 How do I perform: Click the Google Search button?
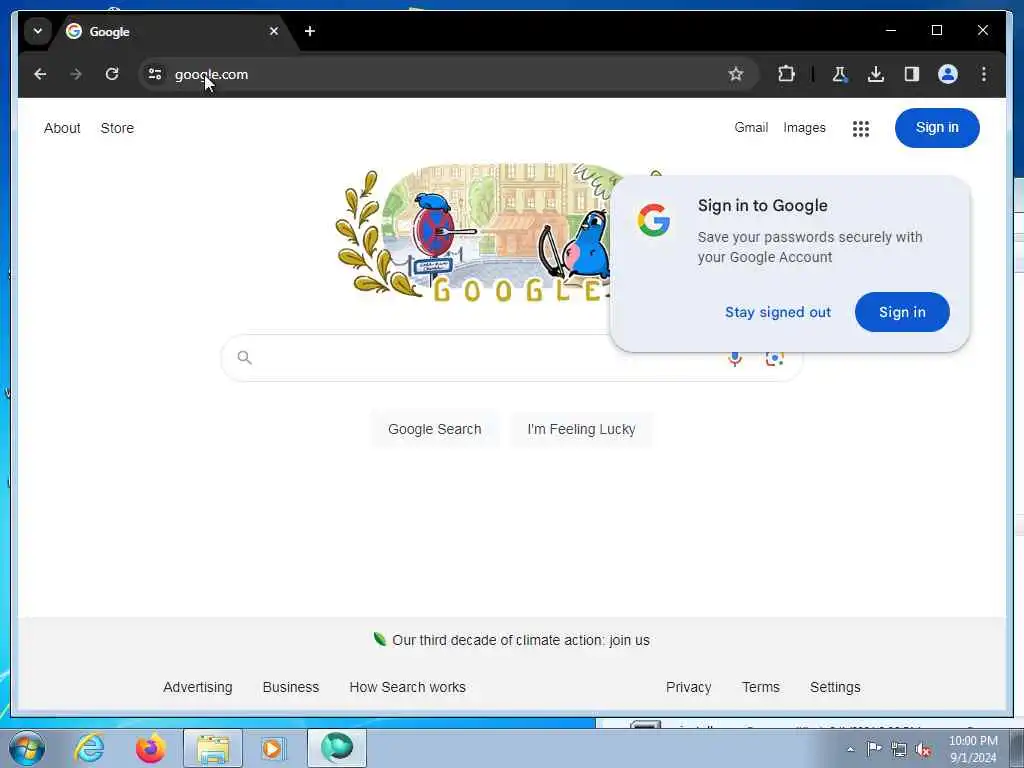(434, 429)
